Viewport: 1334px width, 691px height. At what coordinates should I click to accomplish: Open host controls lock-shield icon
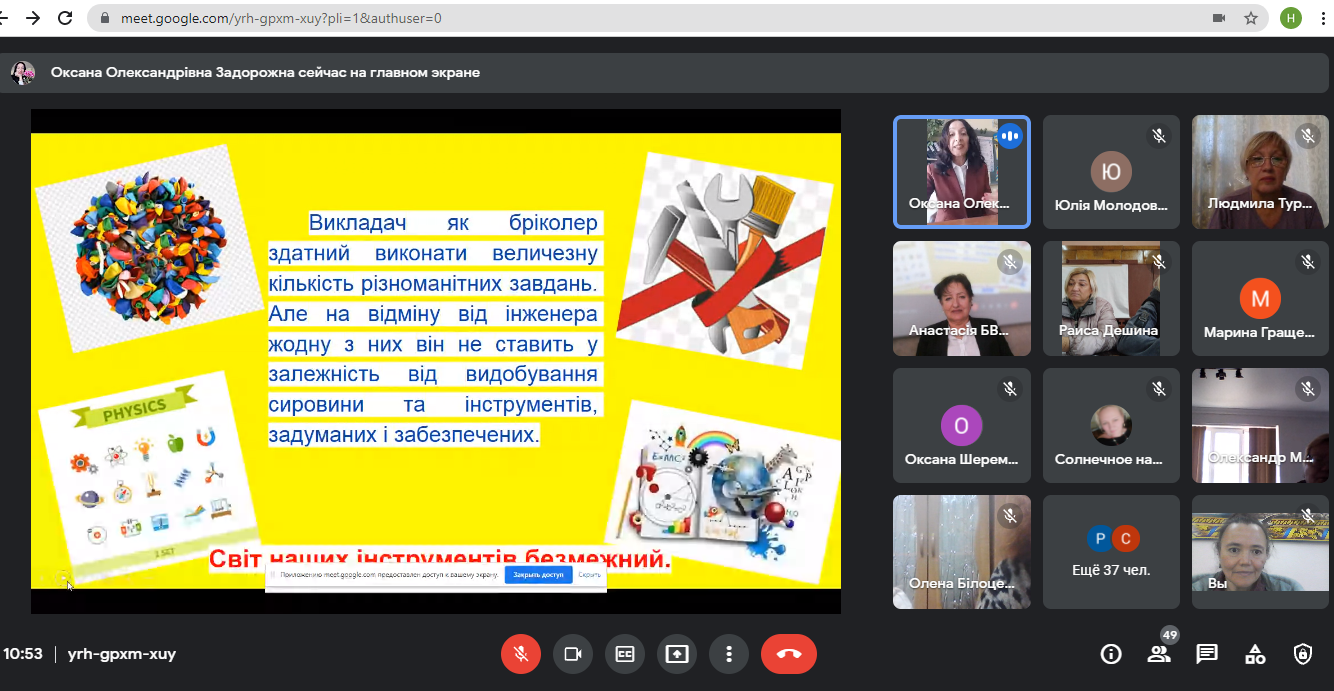1303,654
